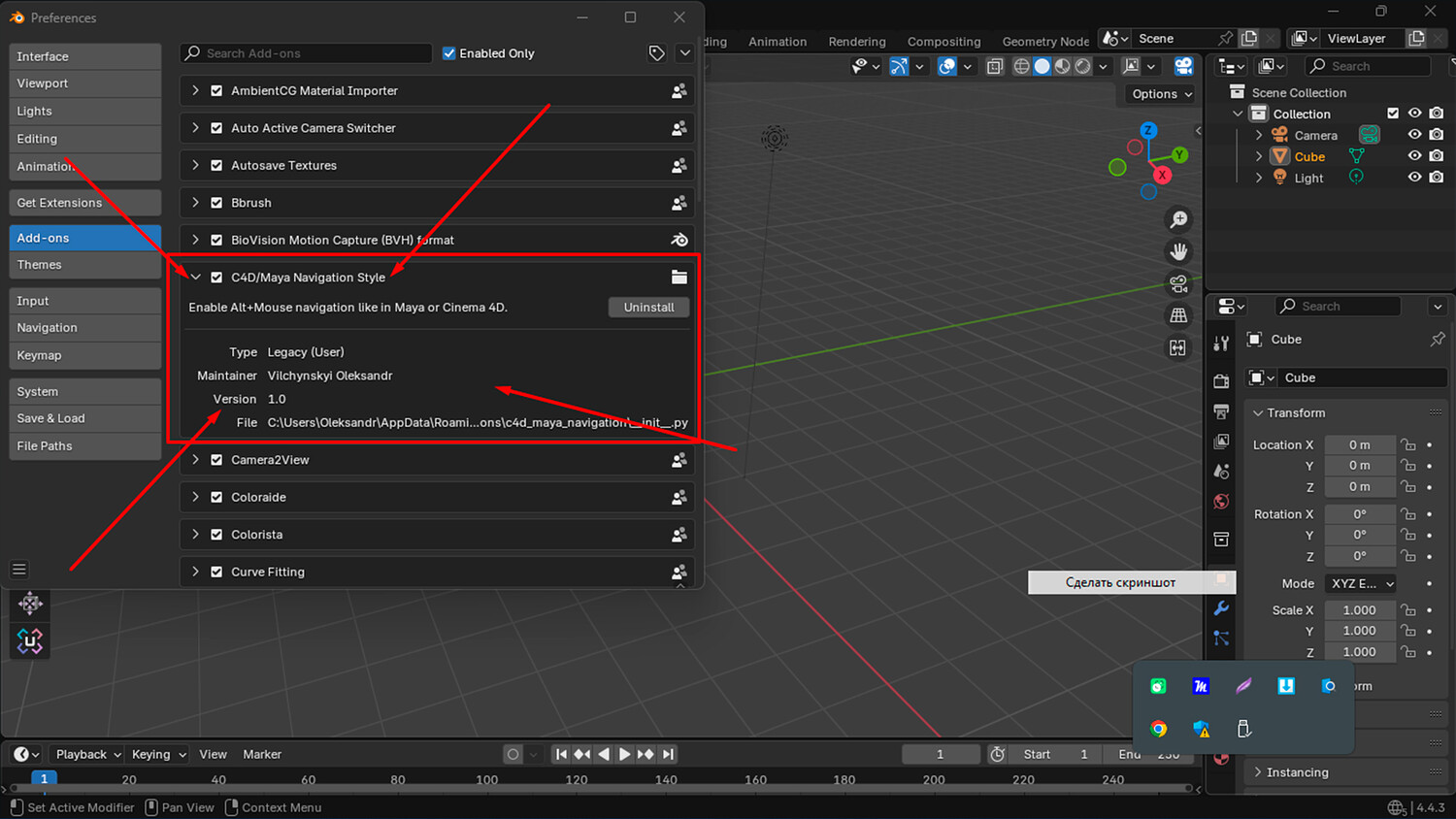Toggle camera view icon in viewport
Image resolution: width=1456 pixels, height=819 pixels.
(1178, 283)
